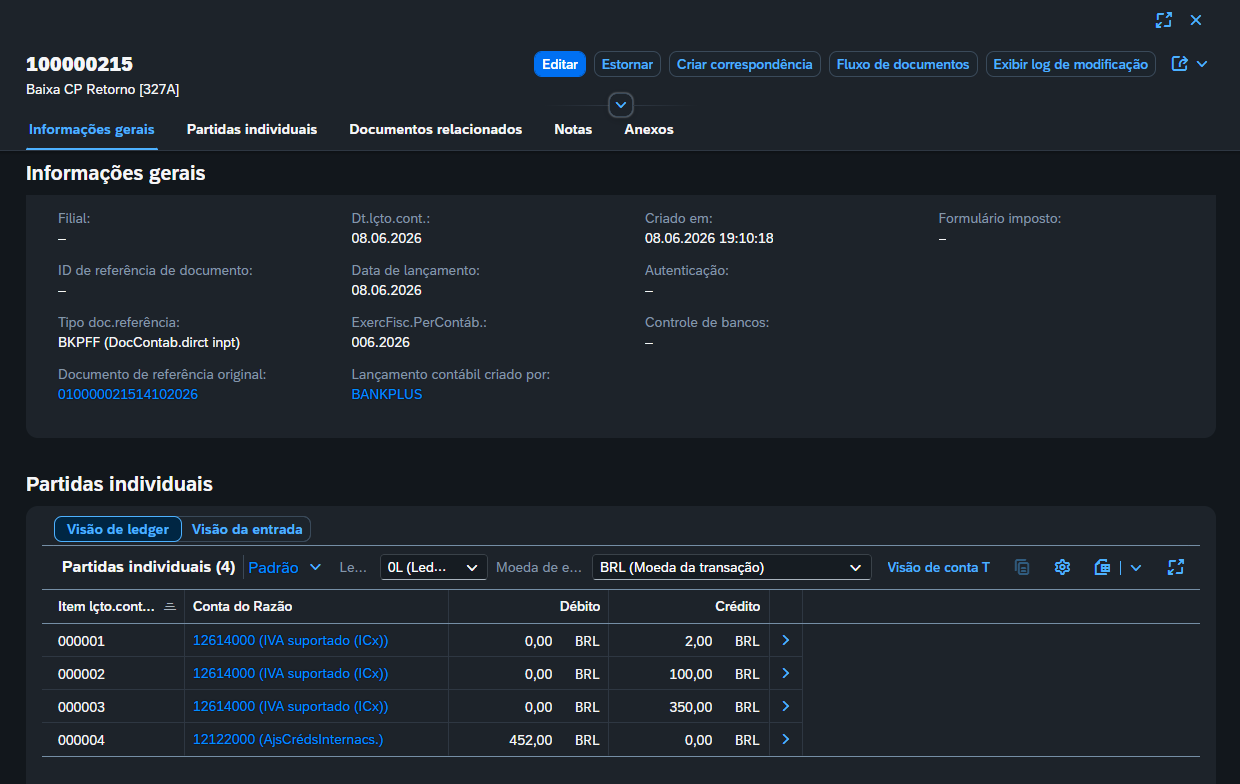The height and width of the screenshot is (784, 1240).
Task: Click Exibir log de modificação
Action: coord(1071,64)
